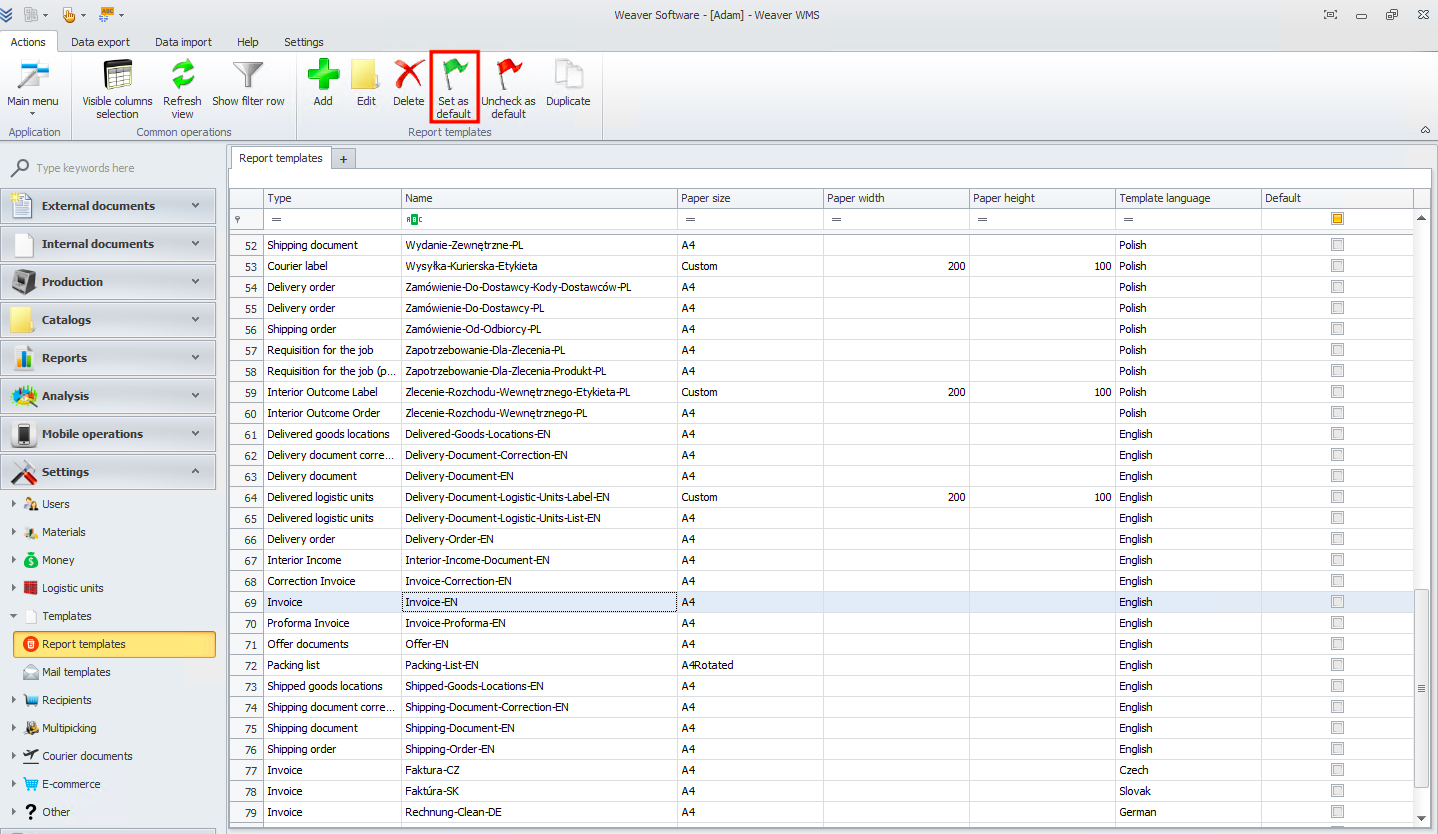Sort by the Name column header
The width and height of the screenshot is (1438, 834).
[x=540, y=198]
